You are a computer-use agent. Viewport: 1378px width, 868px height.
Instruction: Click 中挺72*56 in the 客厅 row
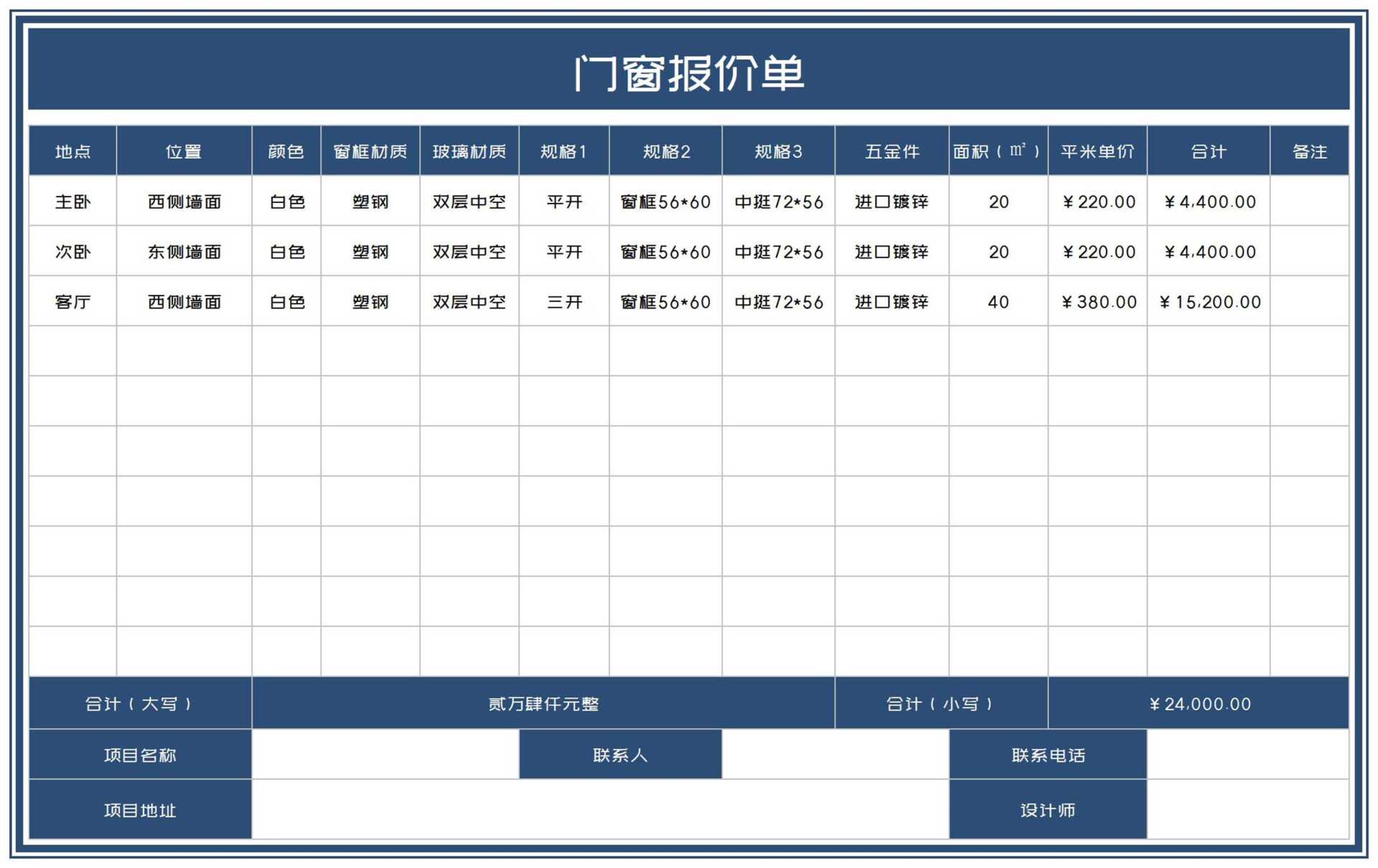[x=779, y=302]
